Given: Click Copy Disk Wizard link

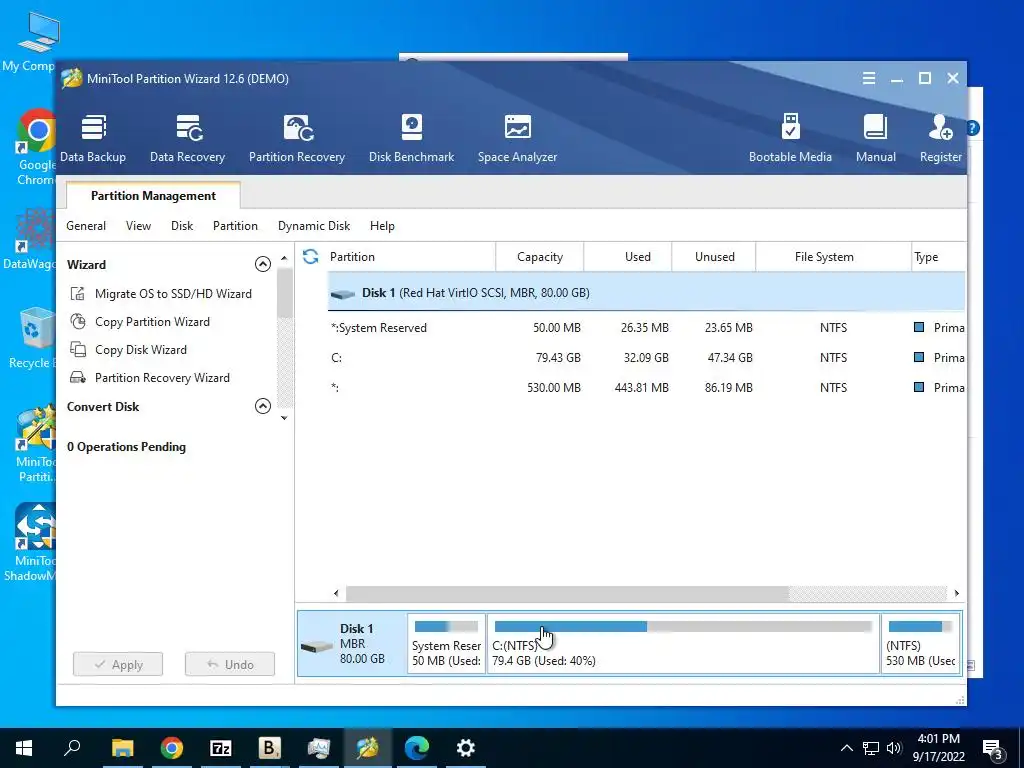Looking at the screenshot, I should click(x=140, y=350).
